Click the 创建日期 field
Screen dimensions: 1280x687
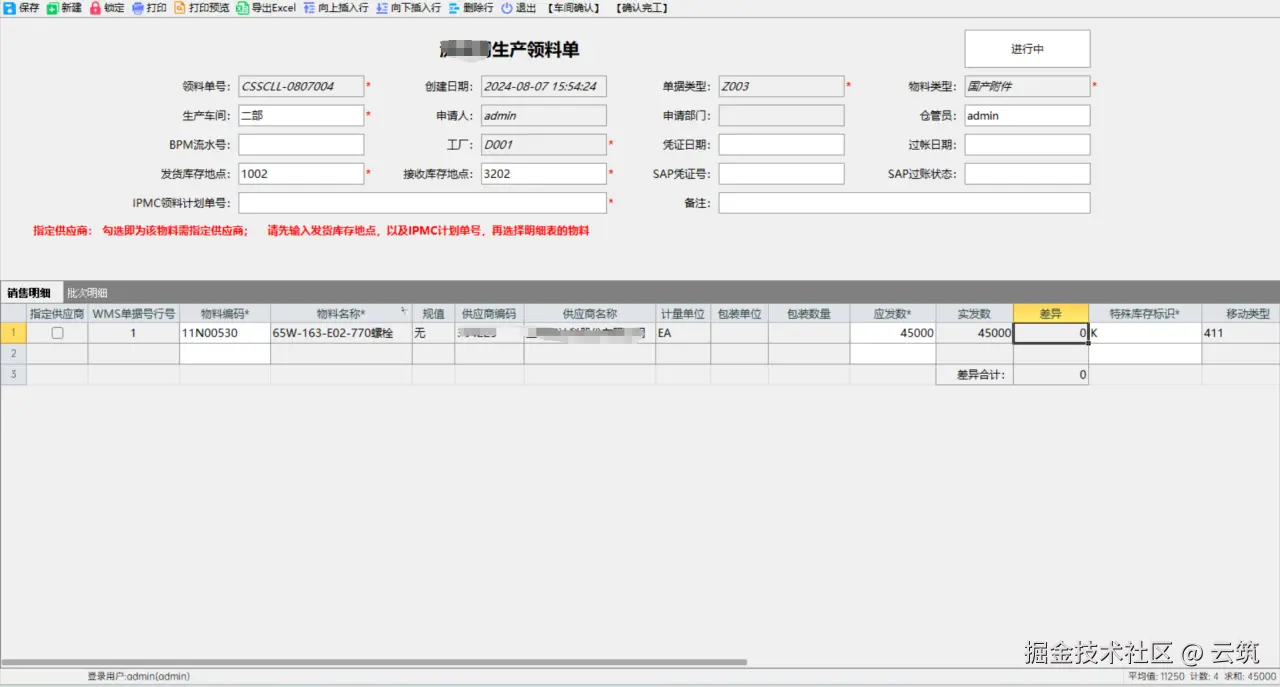[543, 86]
